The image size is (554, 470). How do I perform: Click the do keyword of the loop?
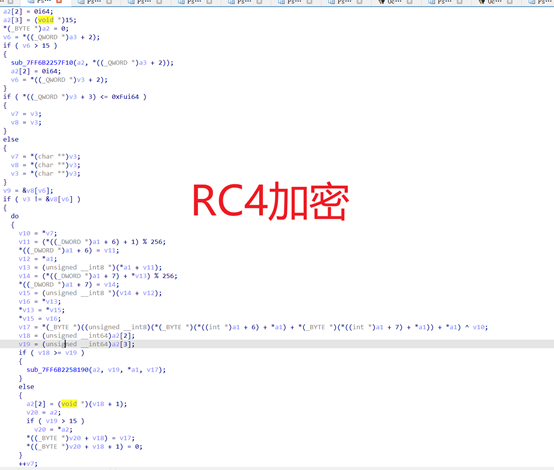15,216
